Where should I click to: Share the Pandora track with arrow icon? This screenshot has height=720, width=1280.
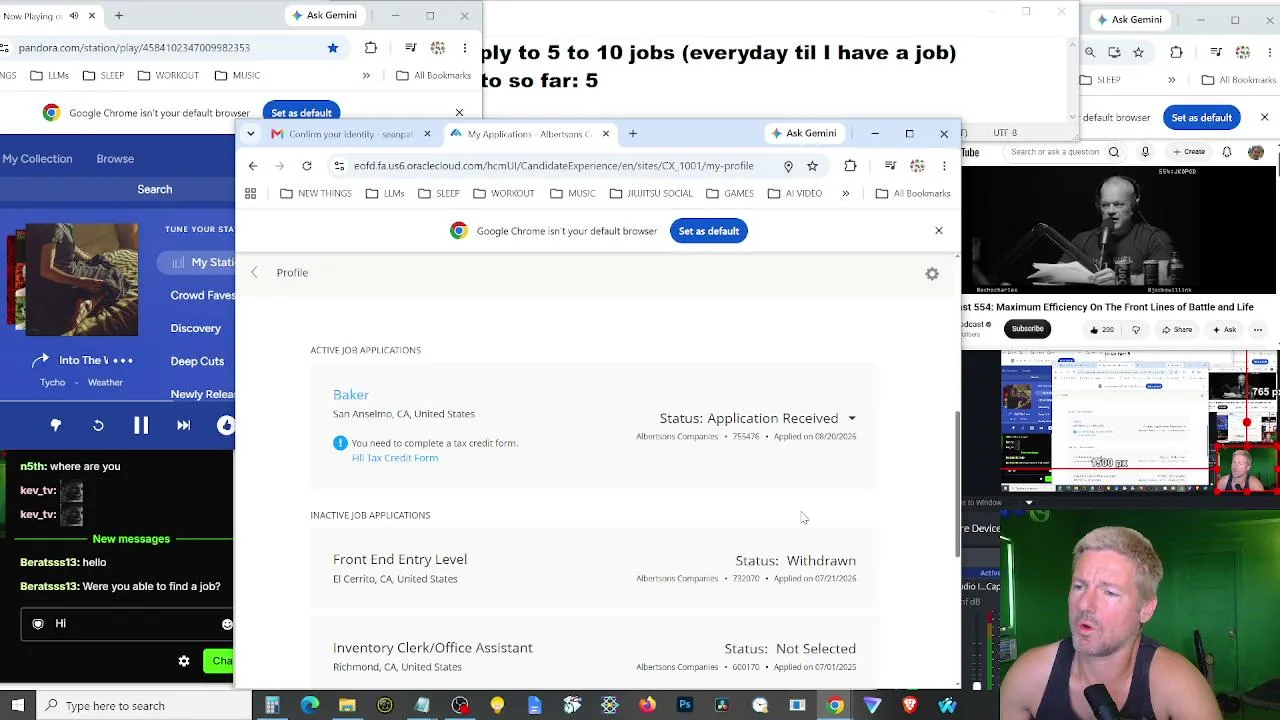coord(40,361)
